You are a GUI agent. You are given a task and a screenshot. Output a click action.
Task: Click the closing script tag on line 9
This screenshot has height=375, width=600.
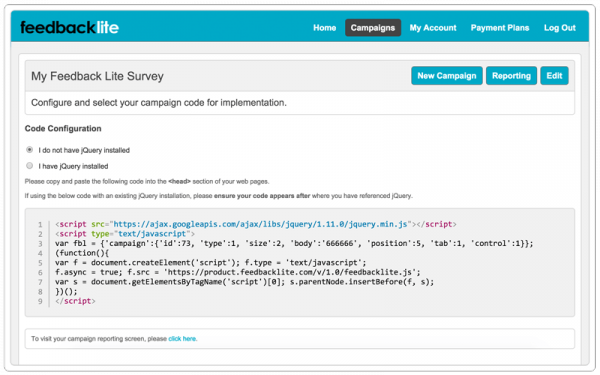(x=75, y=301)
